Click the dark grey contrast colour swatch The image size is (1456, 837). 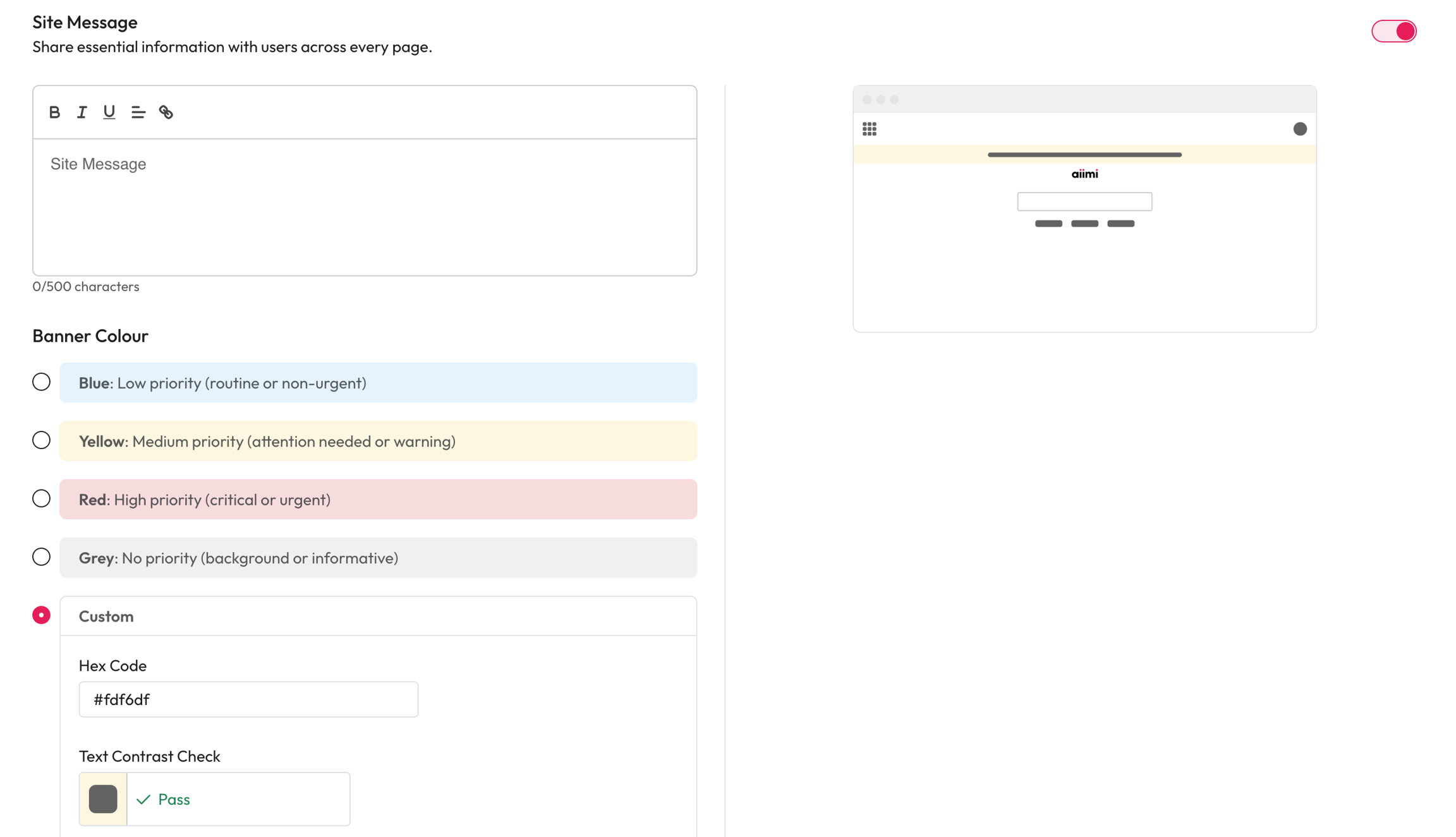(103, 799)
